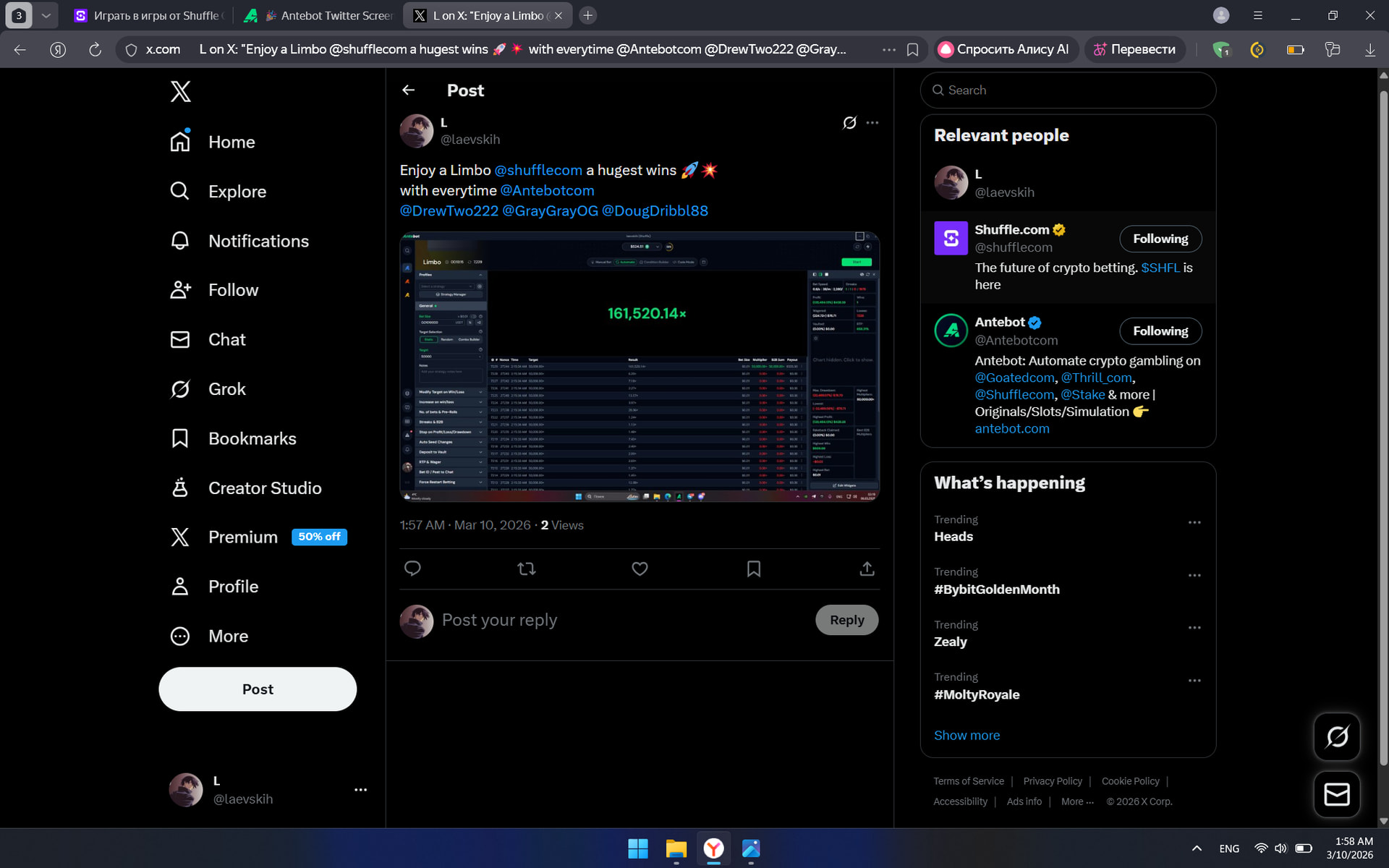Open options for the Heads trend
Image resolution: width=1389 pixels, height=868 pixels.
coord(1194,522)
